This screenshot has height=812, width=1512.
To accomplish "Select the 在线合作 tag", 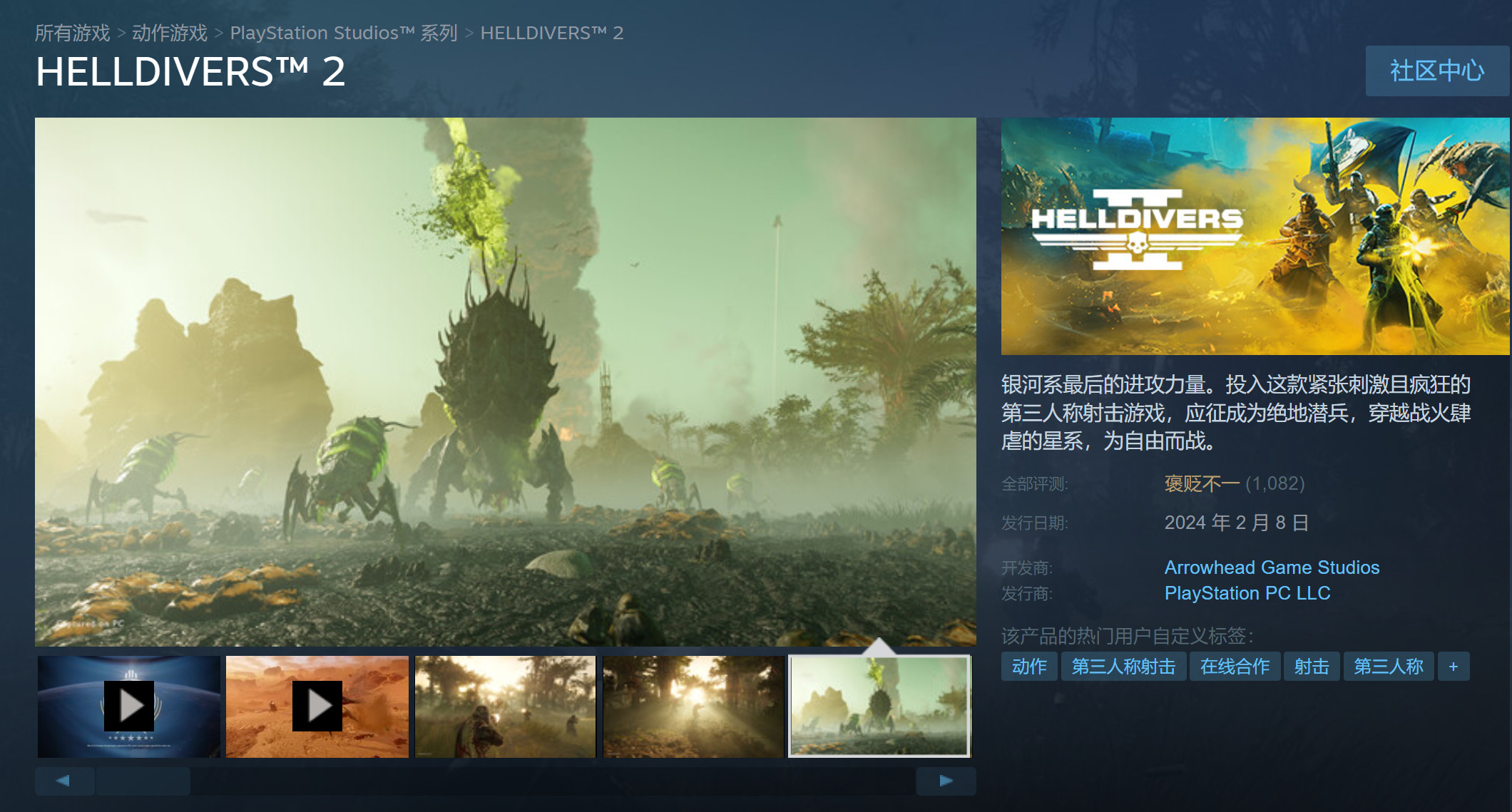I will pos(1235,667).
